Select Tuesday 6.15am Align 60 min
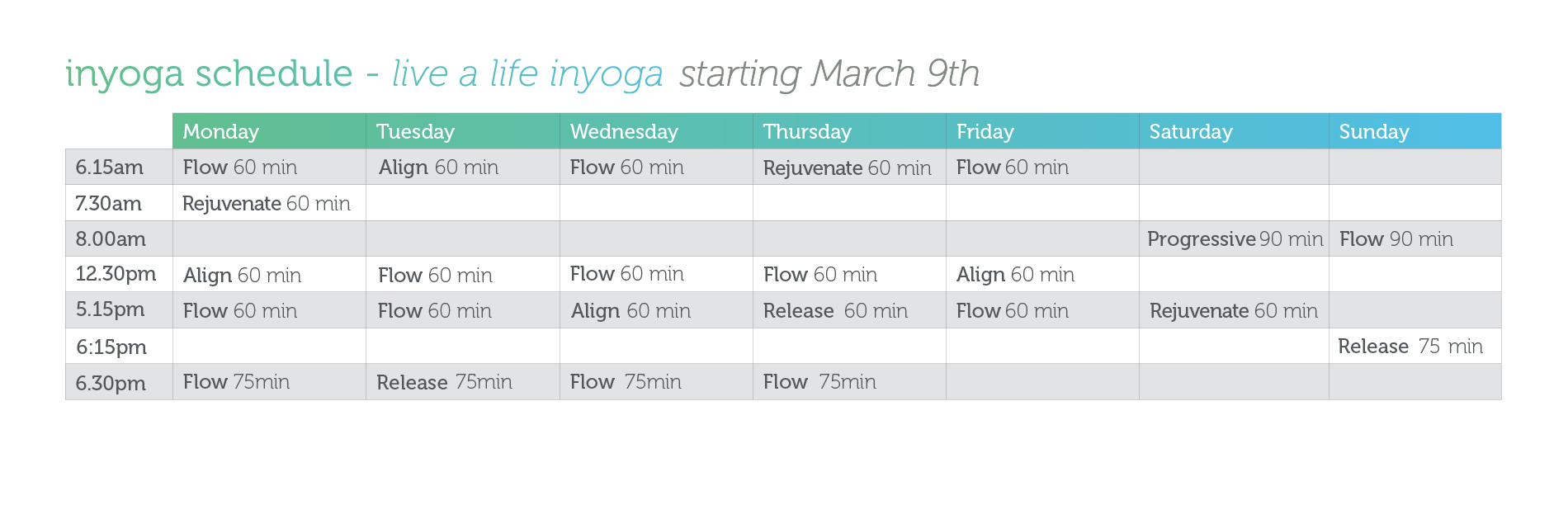Screen dimensions: 1568x505 (x=438, y=168)
